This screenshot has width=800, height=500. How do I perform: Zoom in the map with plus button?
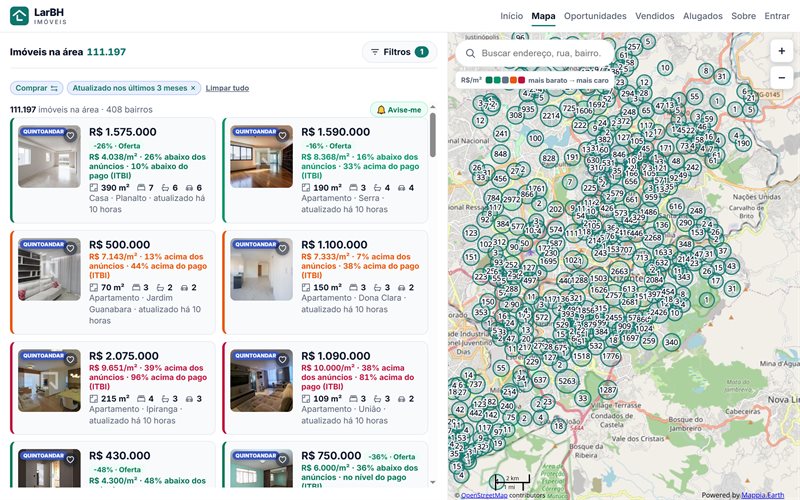(x=782, y=51)
